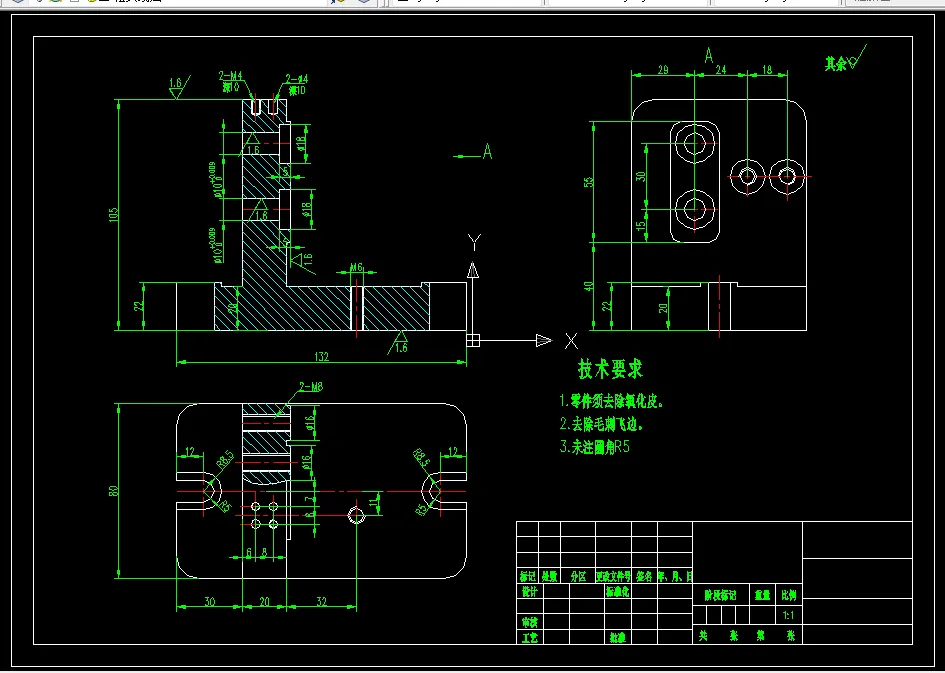Select the 32 horizontal dimension
The height and width of the screenshot is (673, 945).
click(321, 601)
